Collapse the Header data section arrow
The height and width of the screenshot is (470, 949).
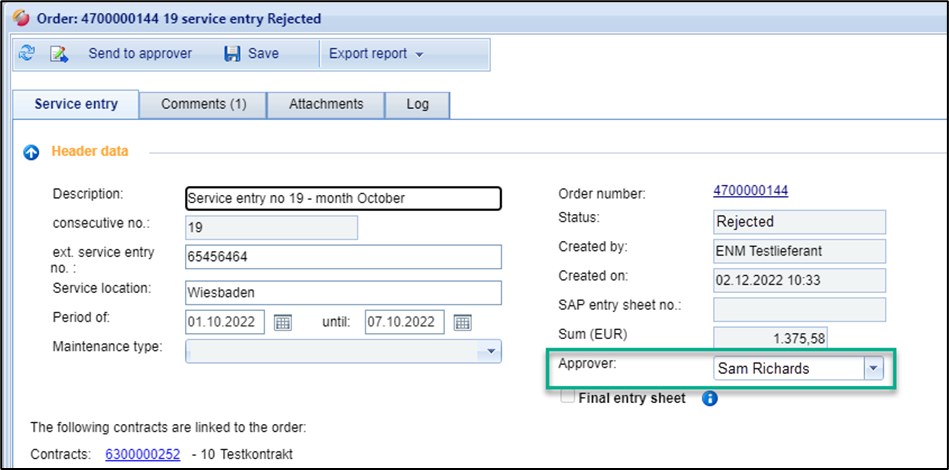click(x=31, y=152)
